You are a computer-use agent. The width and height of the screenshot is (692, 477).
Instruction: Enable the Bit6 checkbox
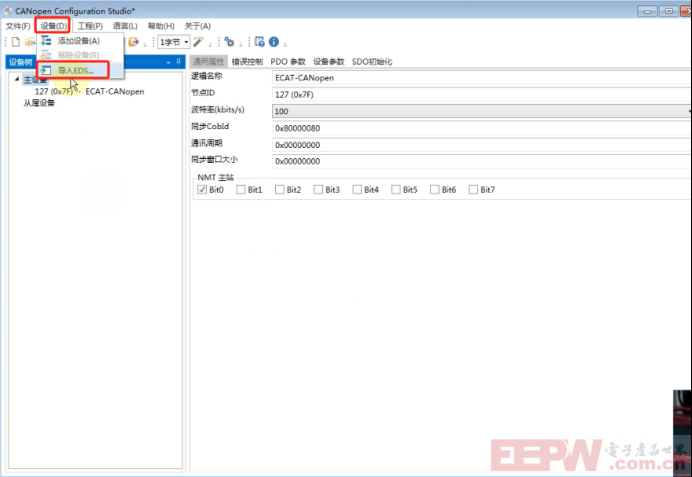435,190
